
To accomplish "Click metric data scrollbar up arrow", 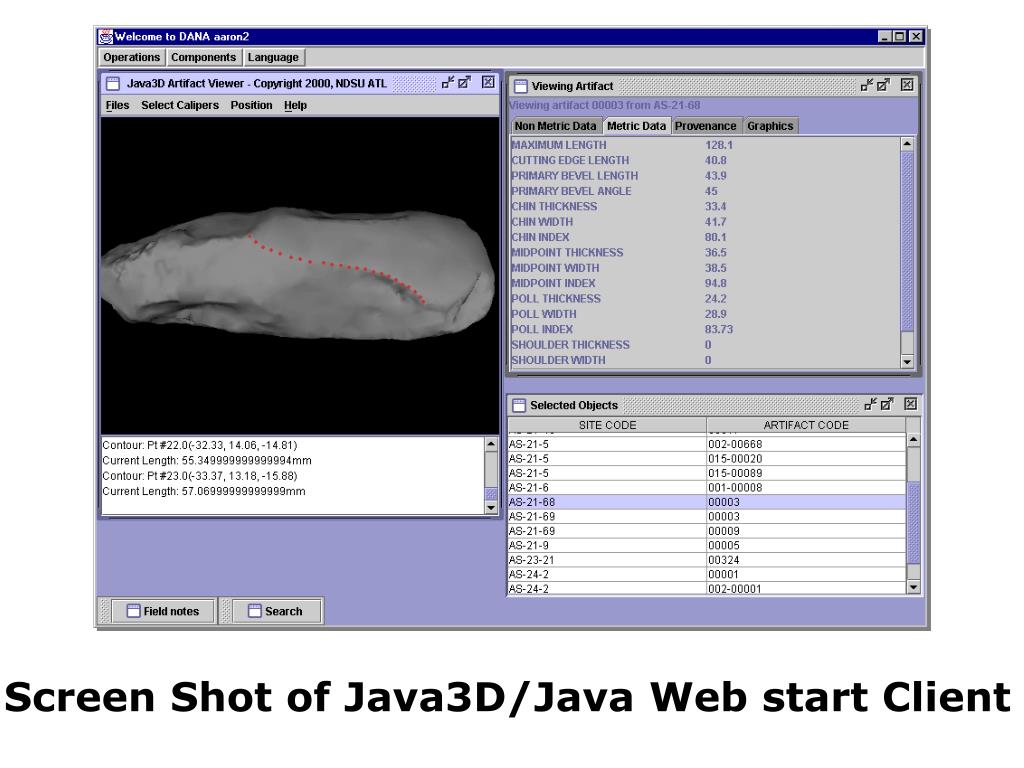I will point(906,144).
